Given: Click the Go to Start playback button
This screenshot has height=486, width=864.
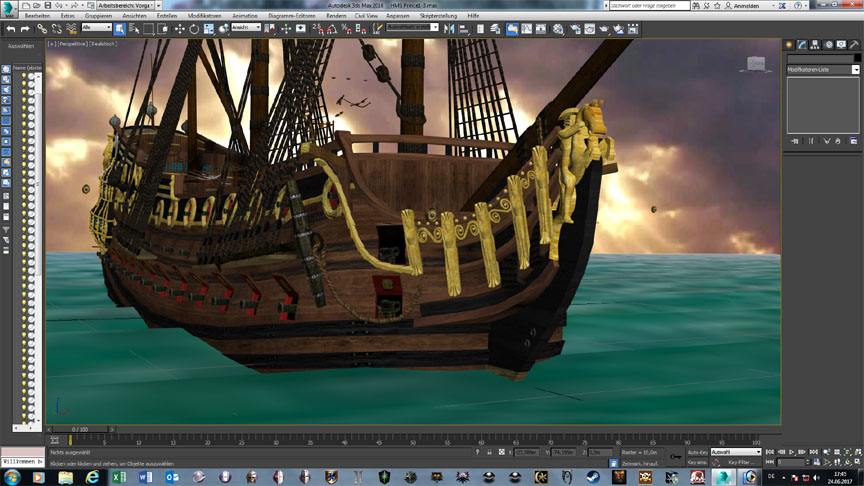Looking at the screenshot, I should click(770, 452).
